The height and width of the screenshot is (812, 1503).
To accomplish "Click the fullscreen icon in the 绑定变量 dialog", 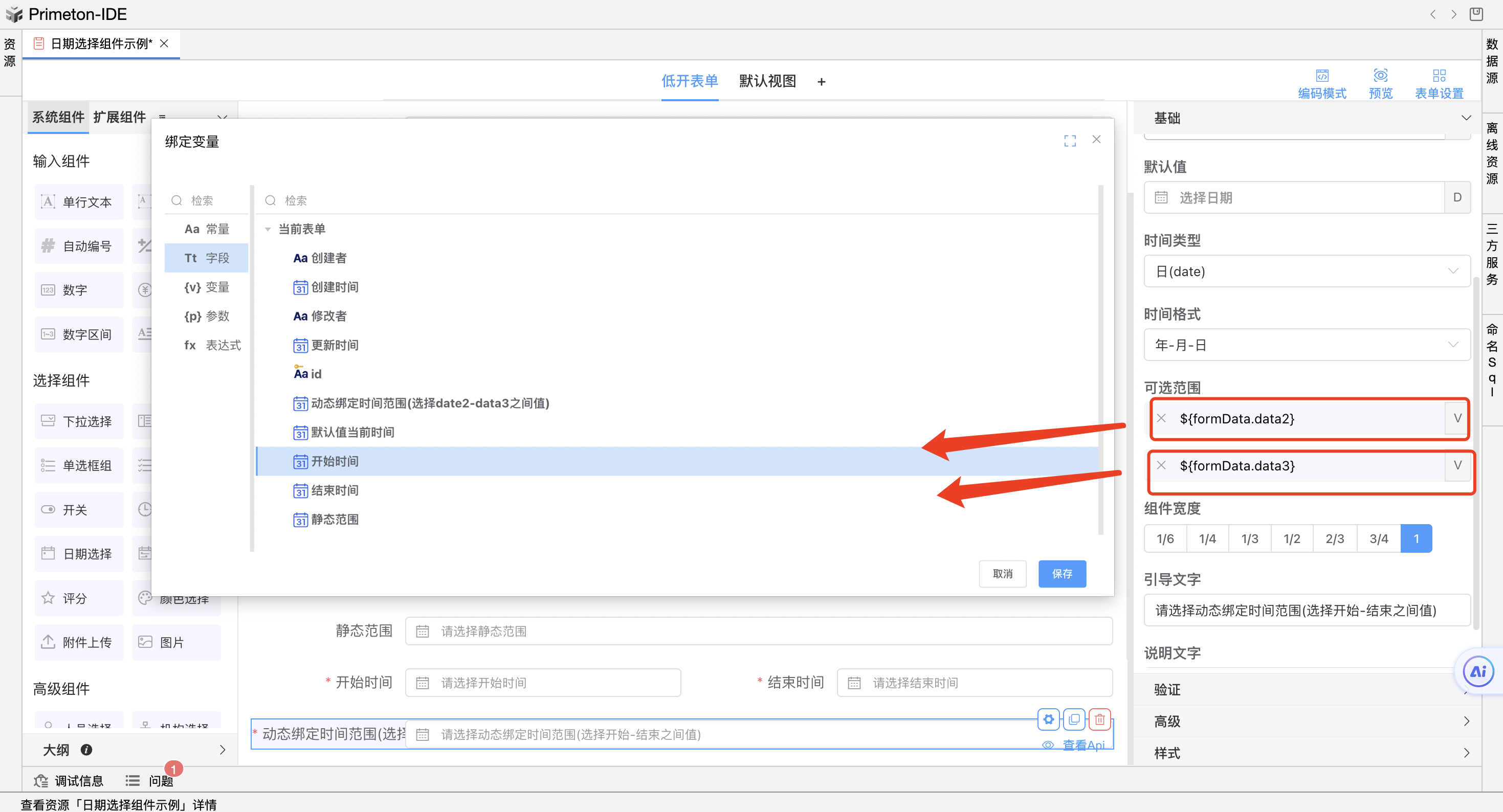I will [1070, 141].
